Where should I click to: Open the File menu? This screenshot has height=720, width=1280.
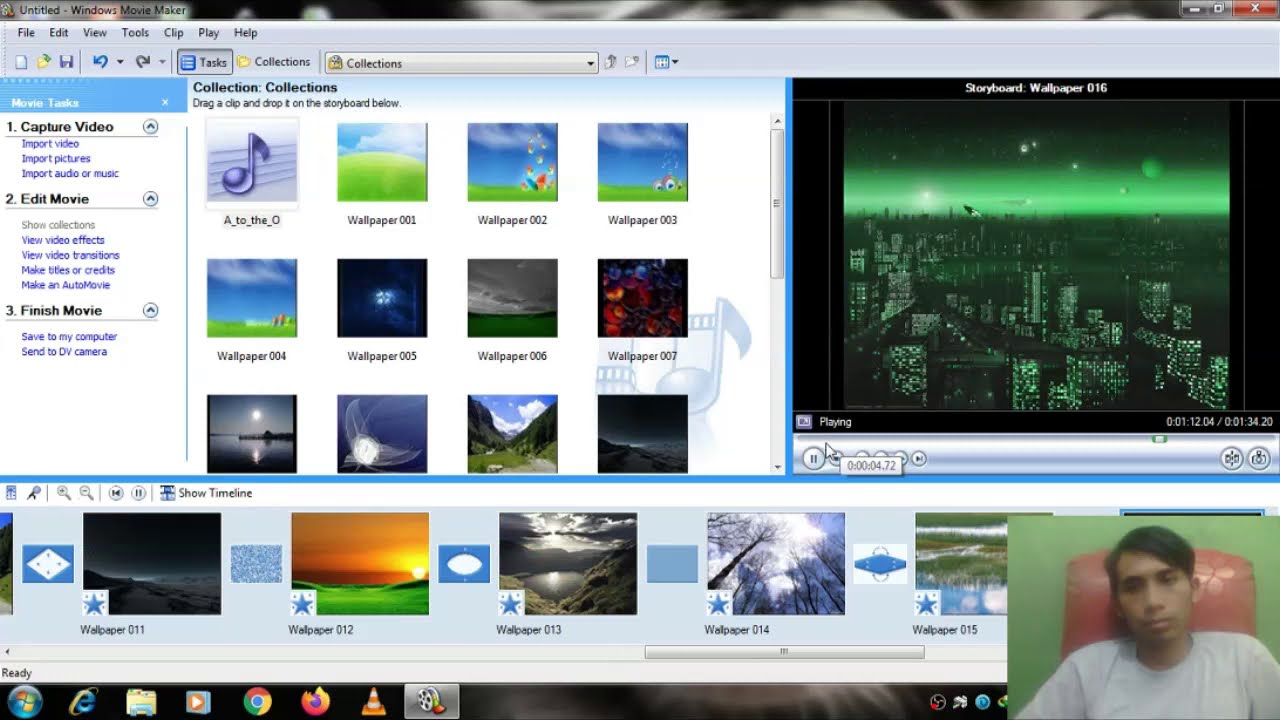(26, 33)
